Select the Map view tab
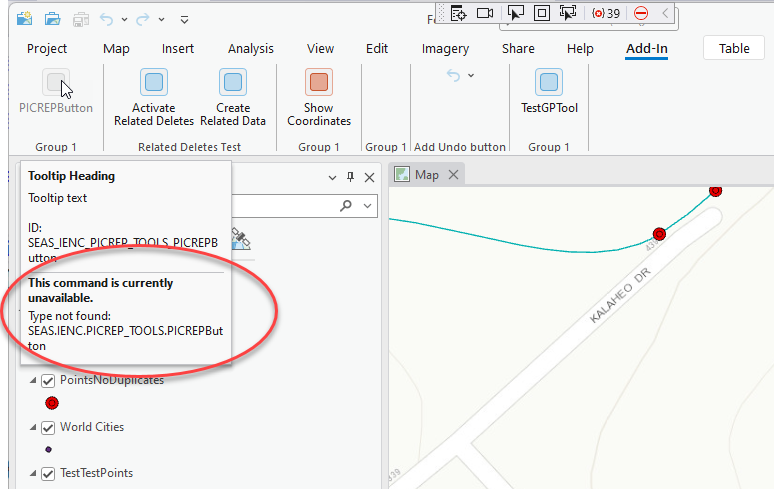 427,175
